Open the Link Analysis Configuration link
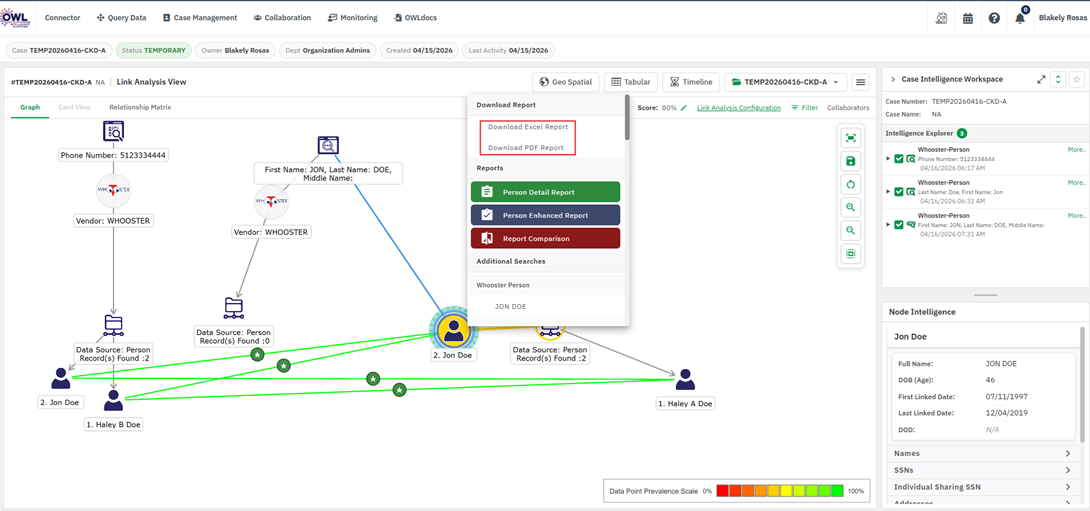Viewport: 1090px width, 511px height. [x=739, y=108]
